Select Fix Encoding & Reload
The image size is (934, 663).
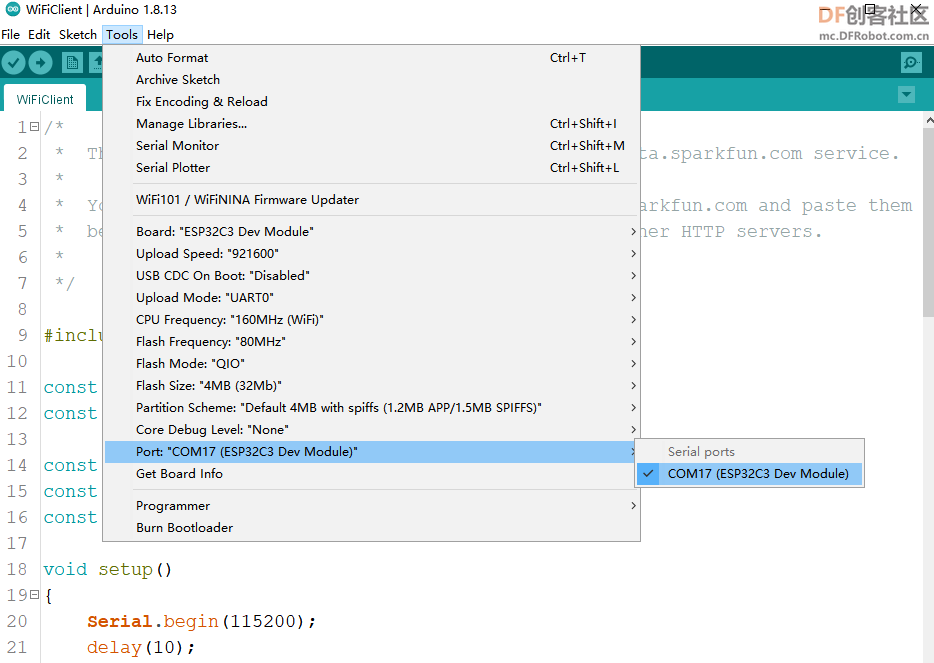pyautogui.click(x=371, y=102)
